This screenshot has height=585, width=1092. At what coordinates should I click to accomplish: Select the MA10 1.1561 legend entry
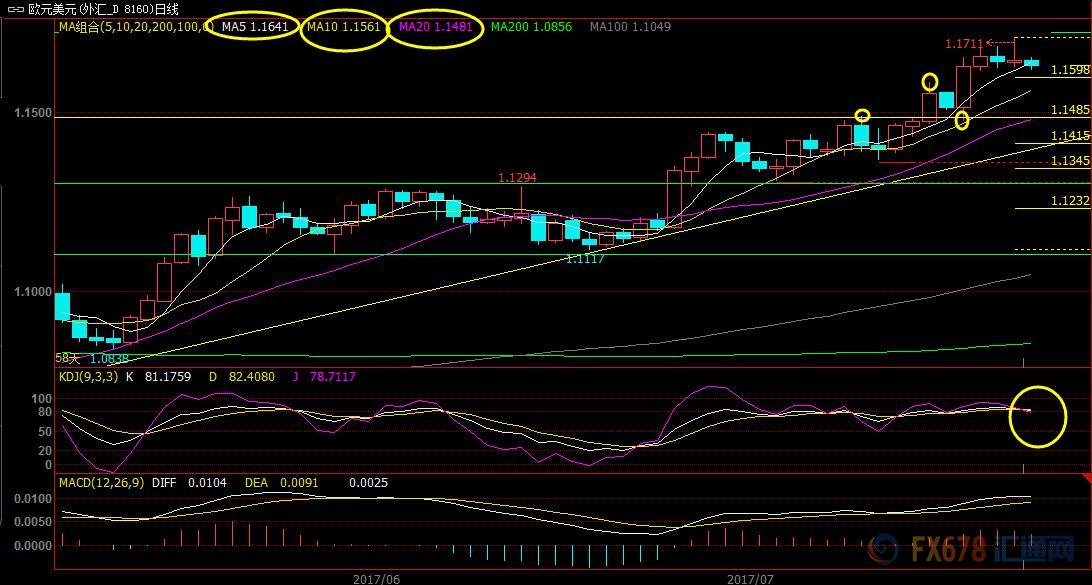pyautogui.click(x=343, y=27)
